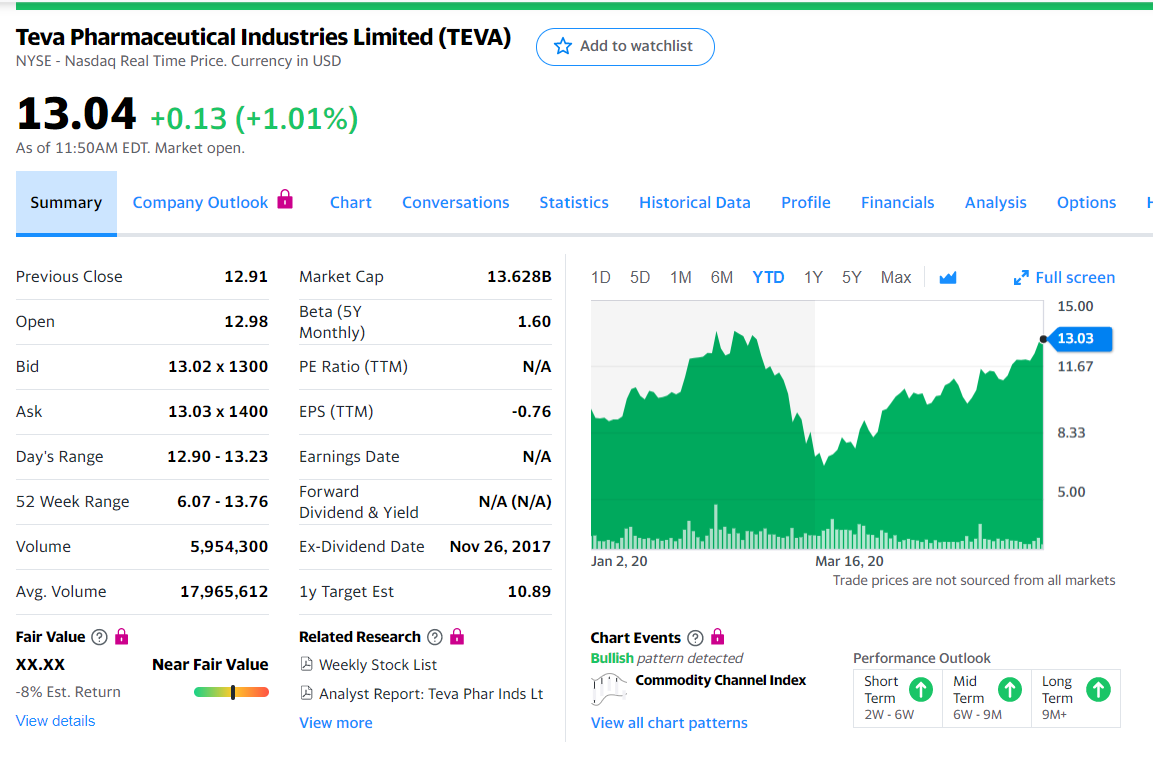Open the Full screen chart link
The width and height of the screenshot is (1153, 757).
click(1075, 277)
